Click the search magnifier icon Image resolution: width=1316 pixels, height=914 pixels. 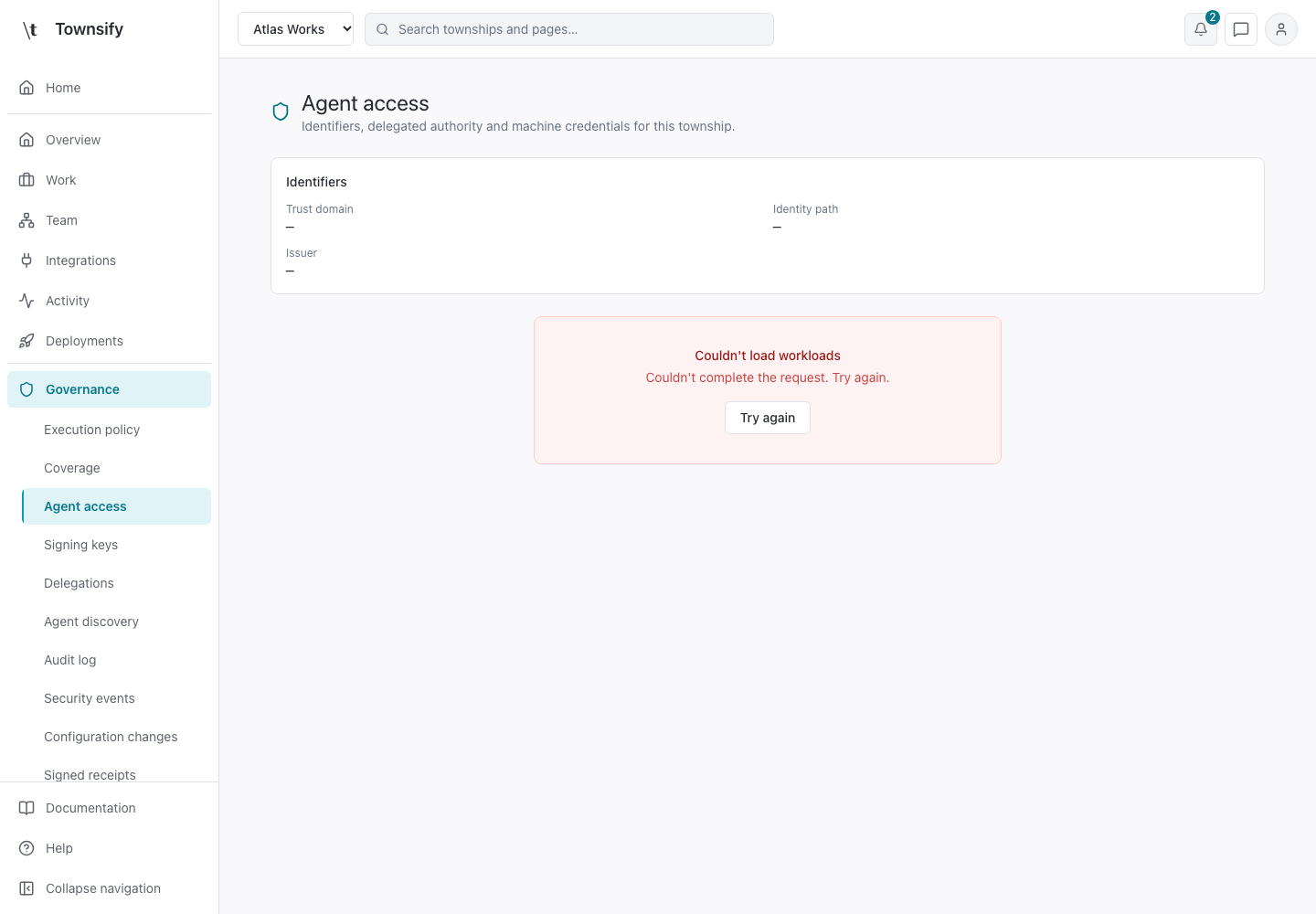[x=383, y=29]
